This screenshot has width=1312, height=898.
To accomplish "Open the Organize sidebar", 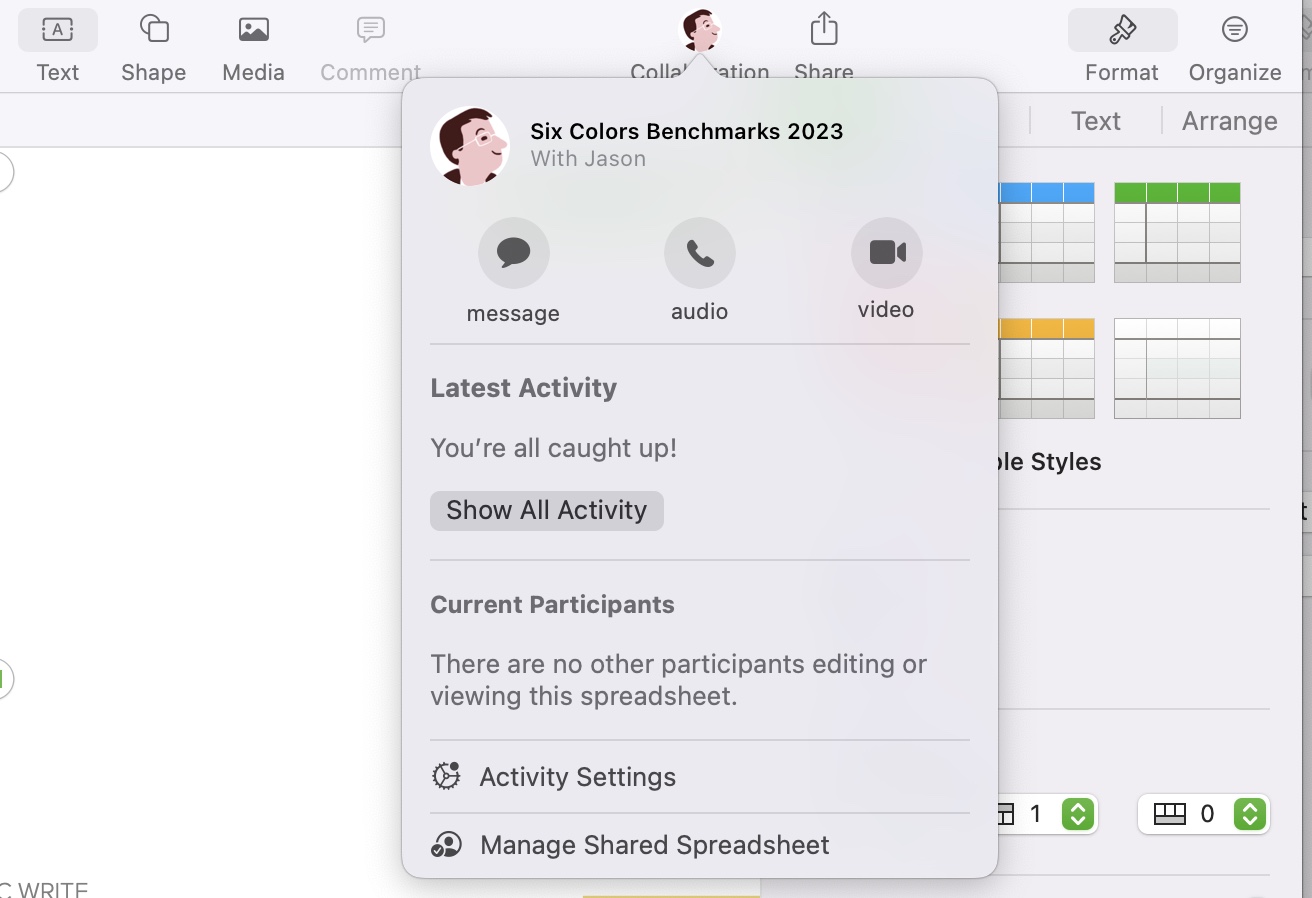I will 1235,47.
